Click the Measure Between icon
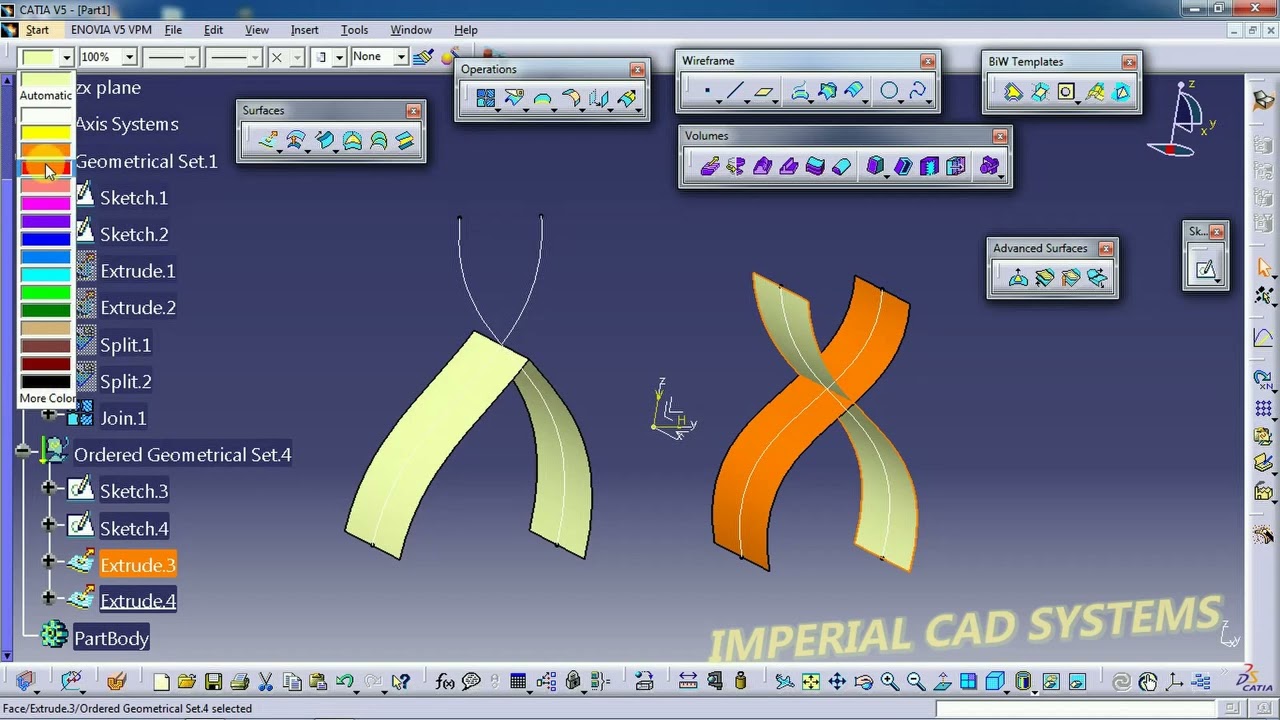 [x=688, y=682]
